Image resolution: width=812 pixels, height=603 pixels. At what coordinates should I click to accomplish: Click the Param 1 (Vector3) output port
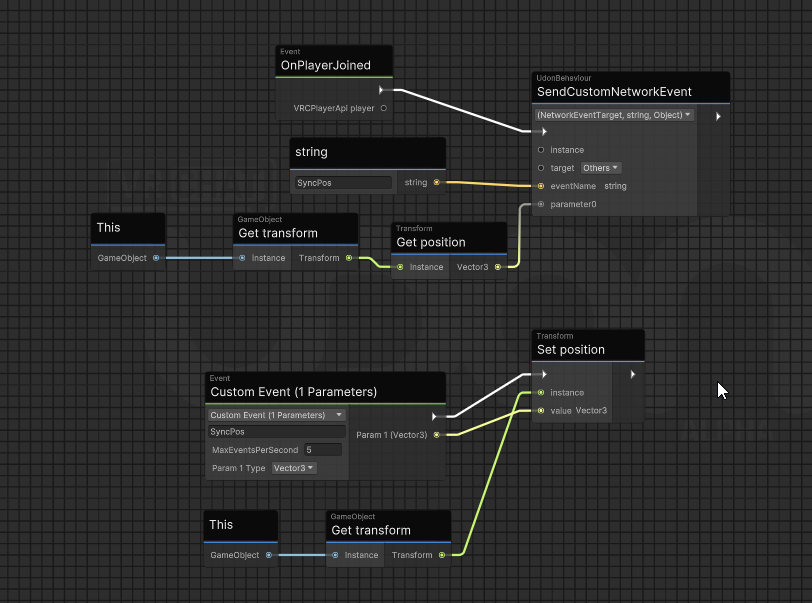tap(436, 435)
